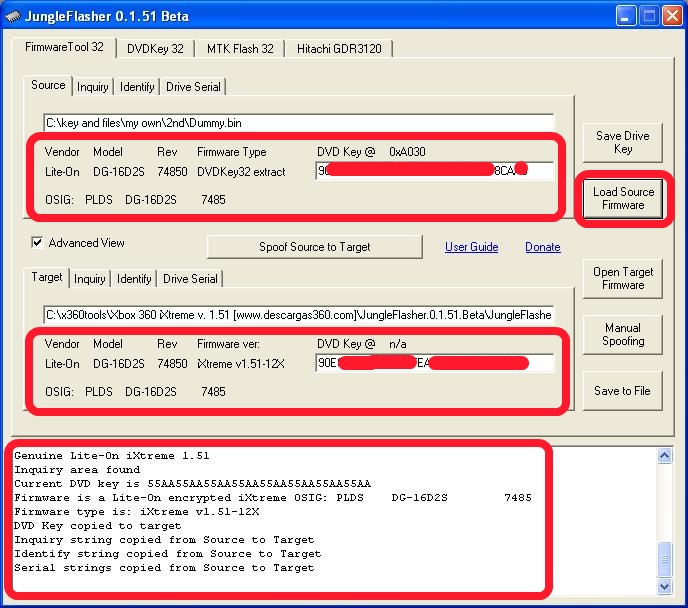This screenshot has width=688, height=608.
Task: Click the target firmware path field
Action: coord(299,315)
